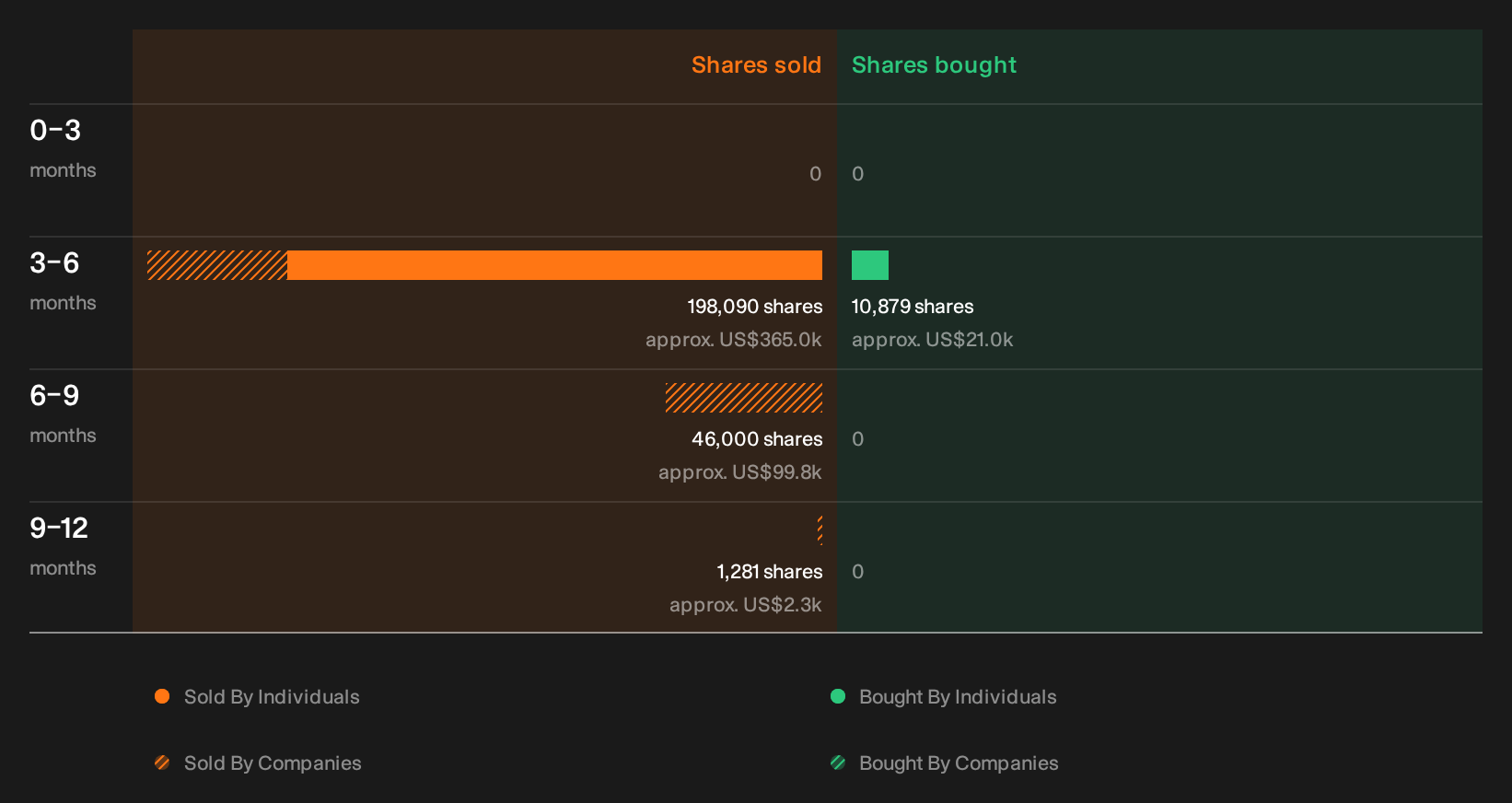The width and height of the screenshot is (1512, 803).
Task: Click the hatched company-sold segment in 3-6 months
Action: pyautogui.click(x=217, y=265)
